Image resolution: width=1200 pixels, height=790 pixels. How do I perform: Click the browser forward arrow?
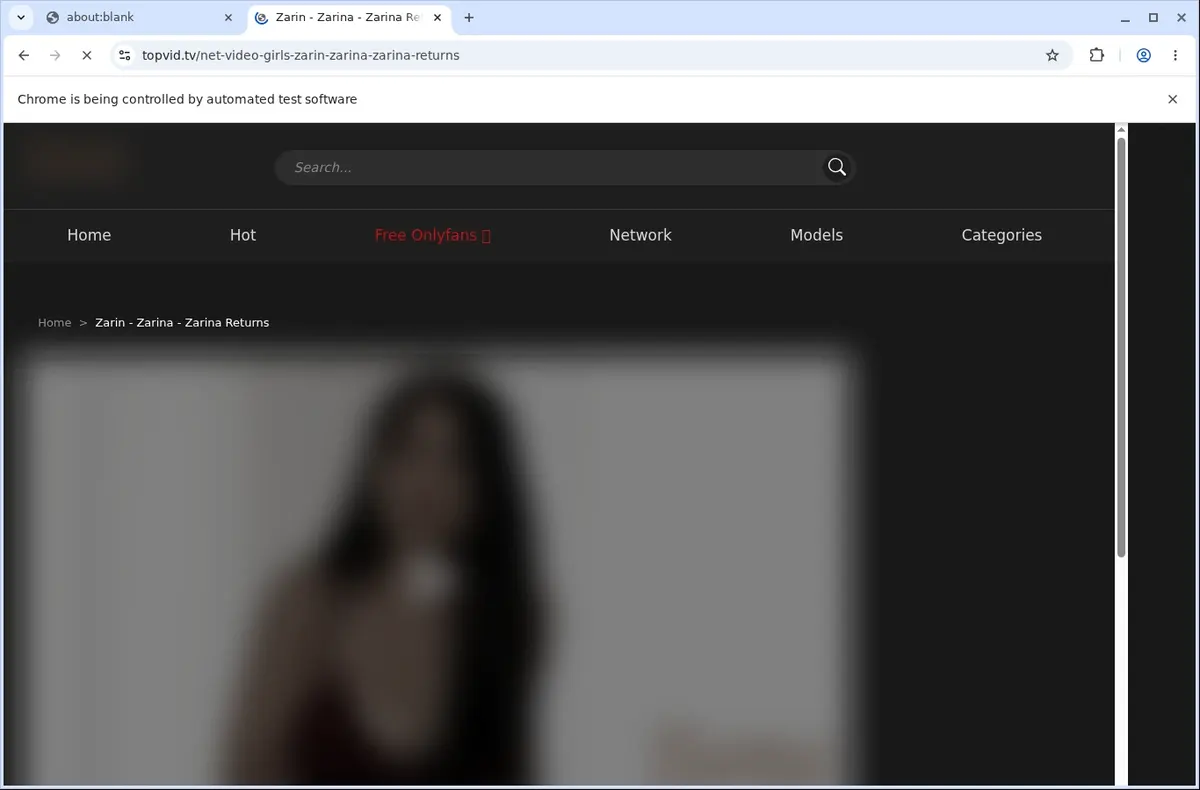[x=55, y=56]
